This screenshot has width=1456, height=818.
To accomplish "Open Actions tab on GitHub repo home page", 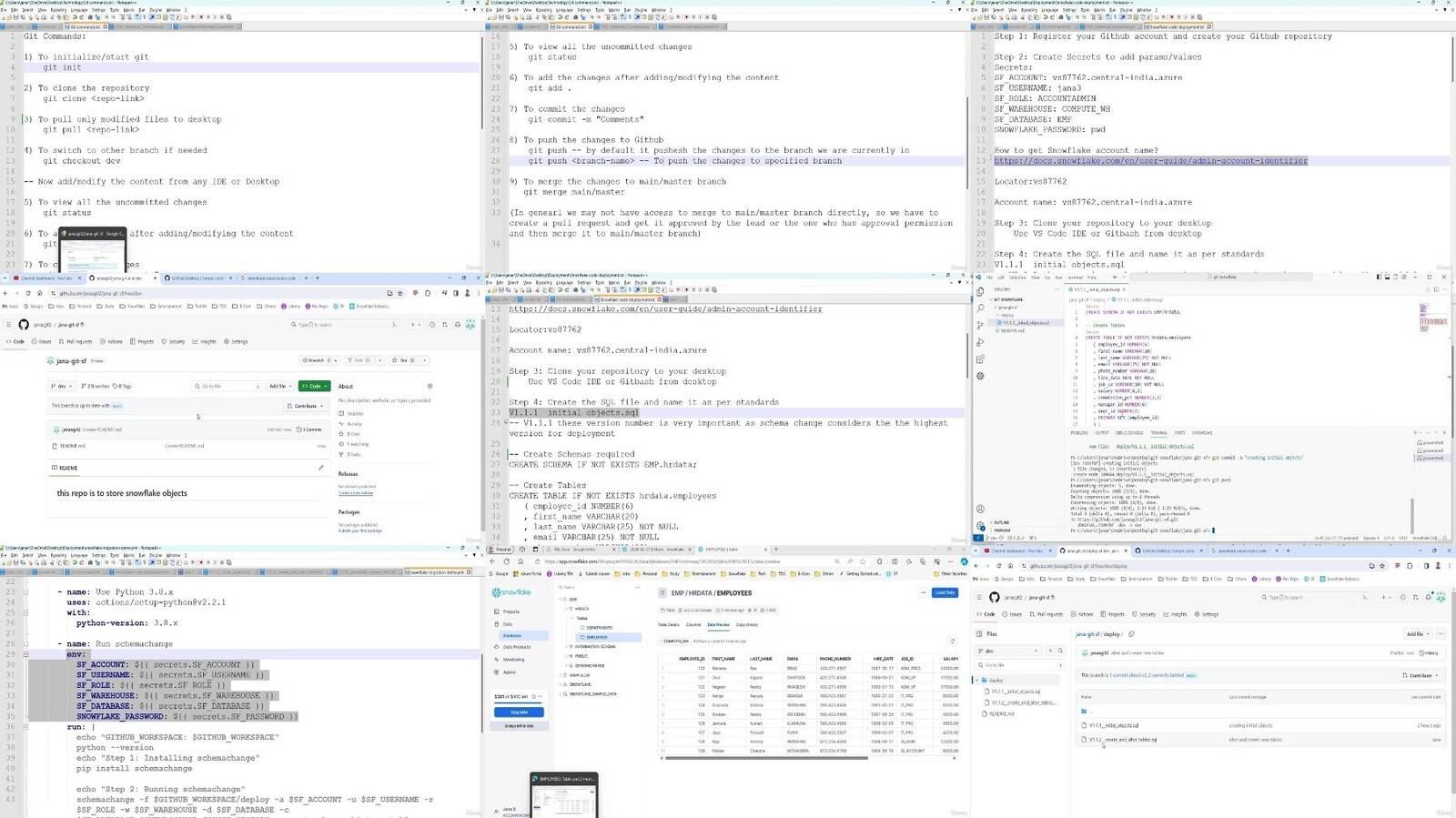I will [113, 341].
